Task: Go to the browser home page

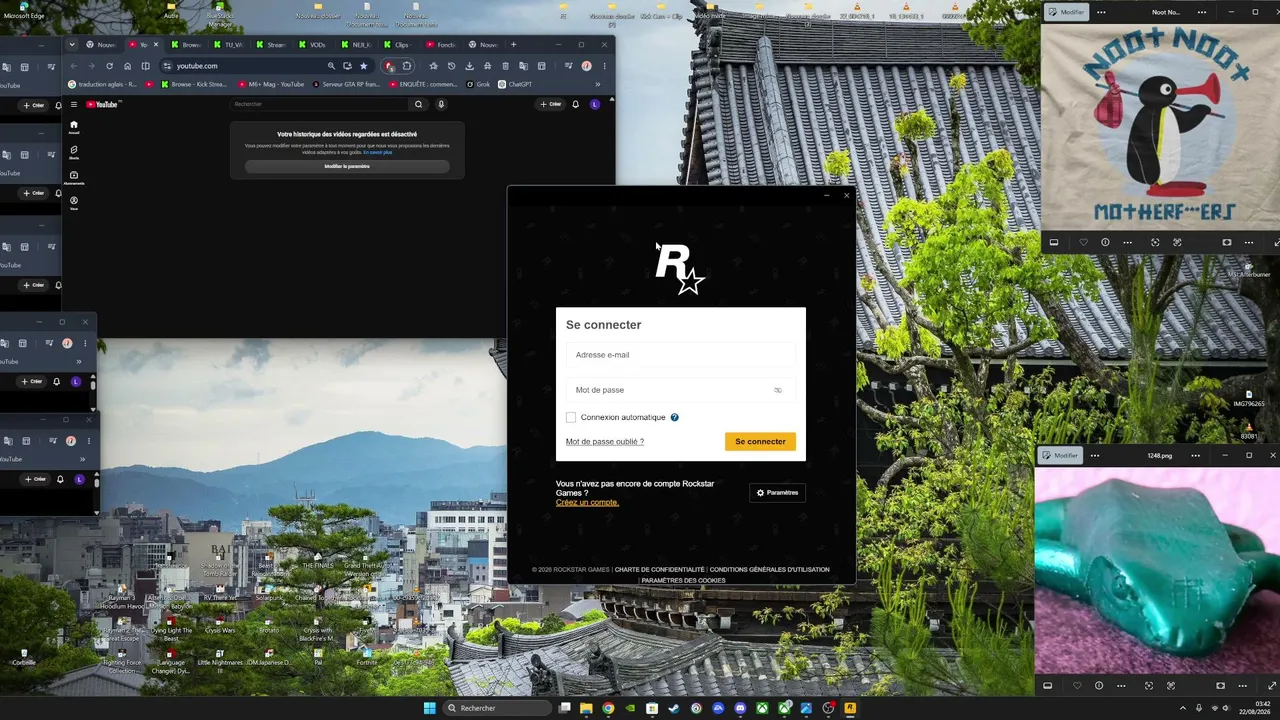Action: [128, 66]
